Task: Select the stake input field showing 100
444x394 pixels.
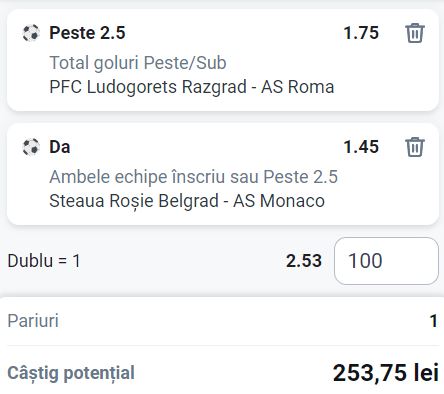Action: pyautogui.click(x=386, y=261)
